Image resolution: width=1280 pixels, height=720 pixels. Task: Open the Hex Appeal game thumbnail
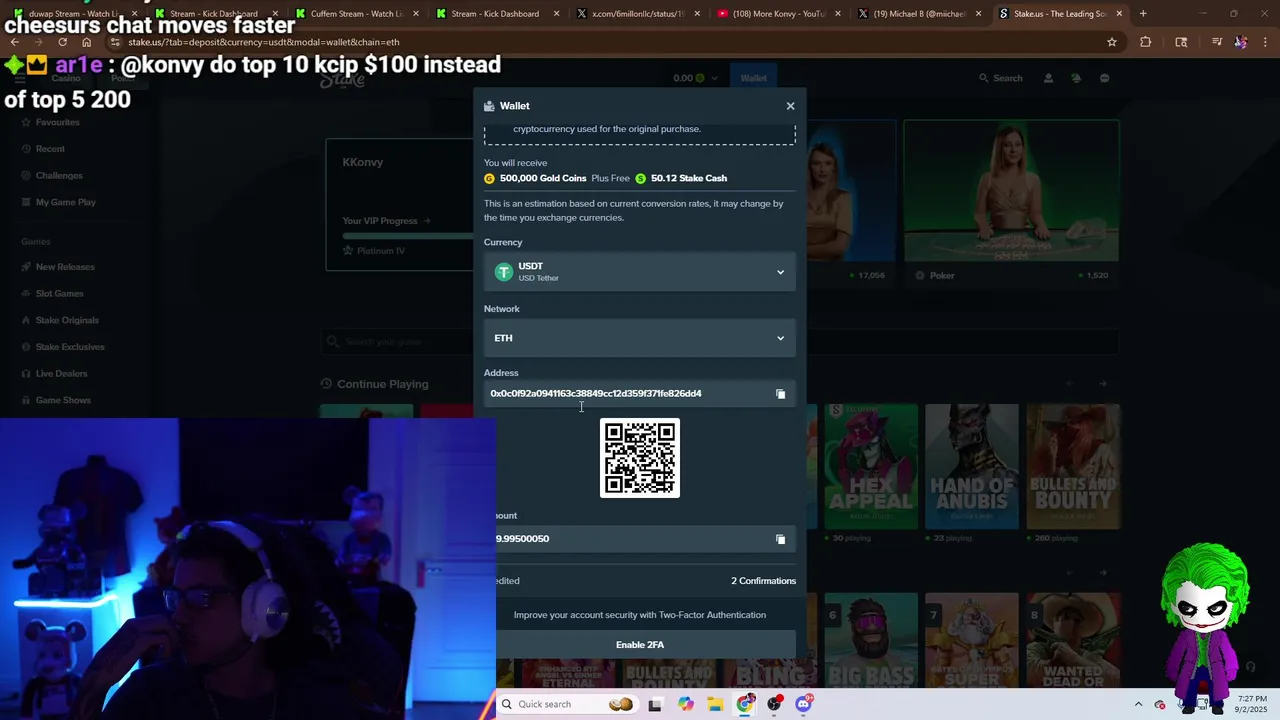[x=871, y=466]
